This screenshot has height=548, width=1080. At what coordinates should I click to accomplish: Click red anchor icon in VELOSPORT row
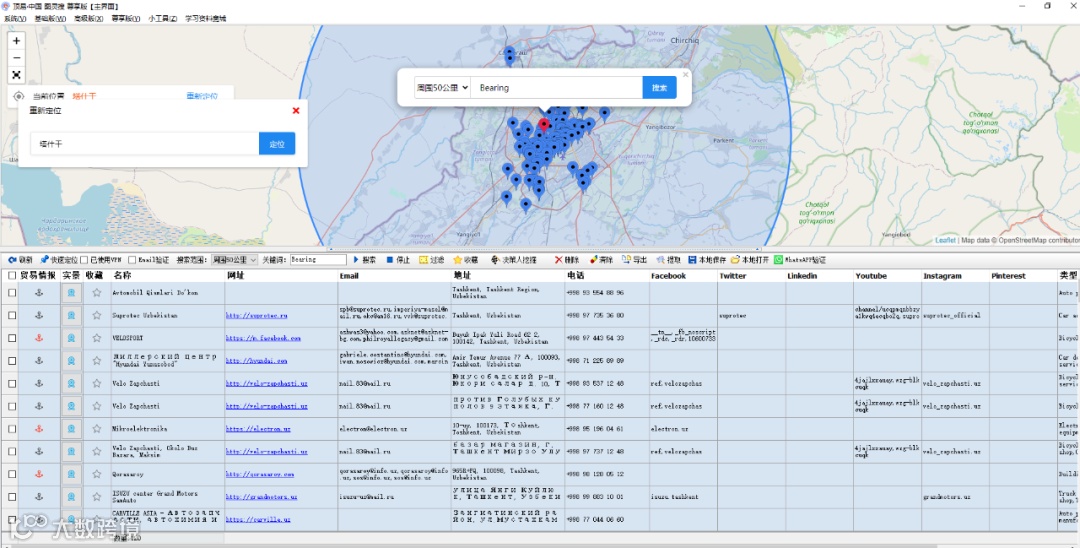pos(39,338)
